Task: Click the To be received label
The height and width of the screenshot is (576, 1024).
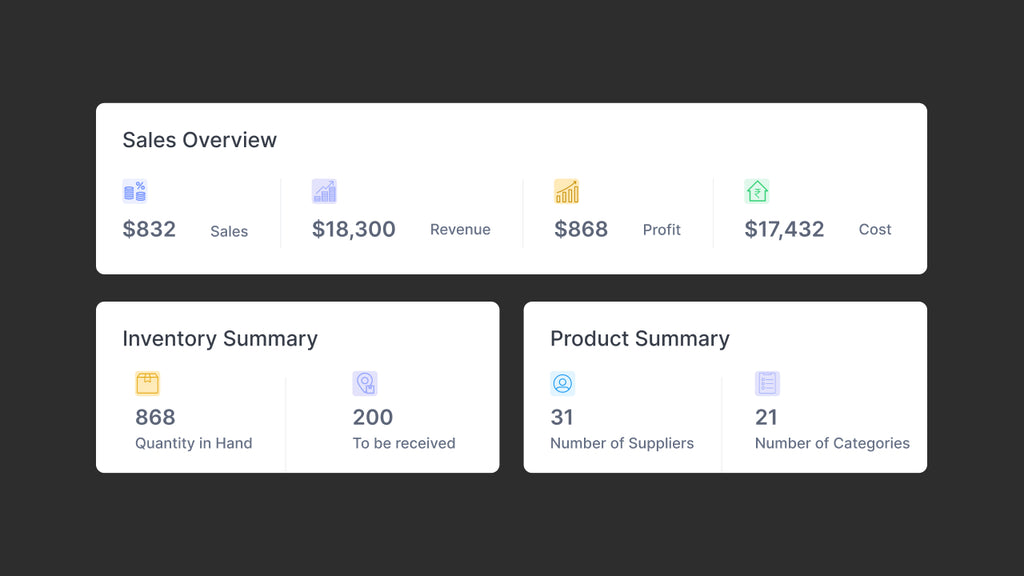Action: 404,443
